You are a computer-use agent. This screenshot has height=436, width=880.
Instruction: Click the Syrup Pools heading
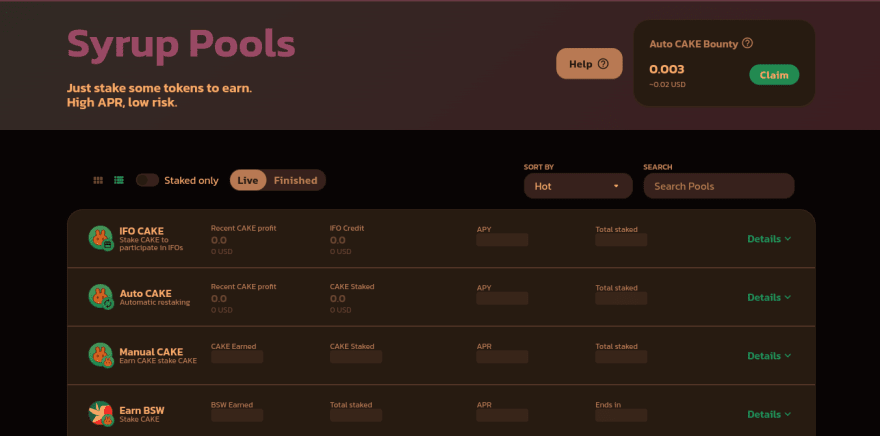[181, 44]
